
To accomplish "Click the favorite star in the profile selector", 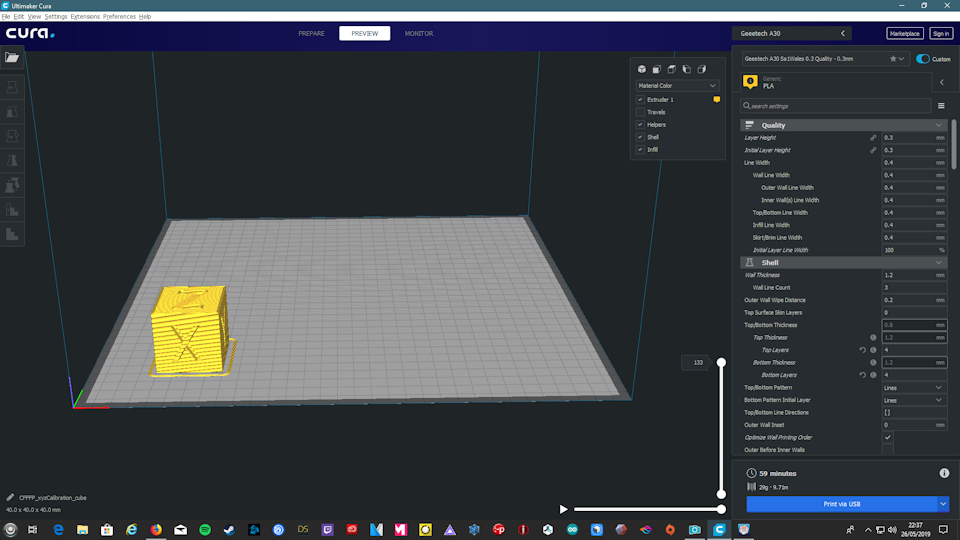I will (x=893, y=59).
